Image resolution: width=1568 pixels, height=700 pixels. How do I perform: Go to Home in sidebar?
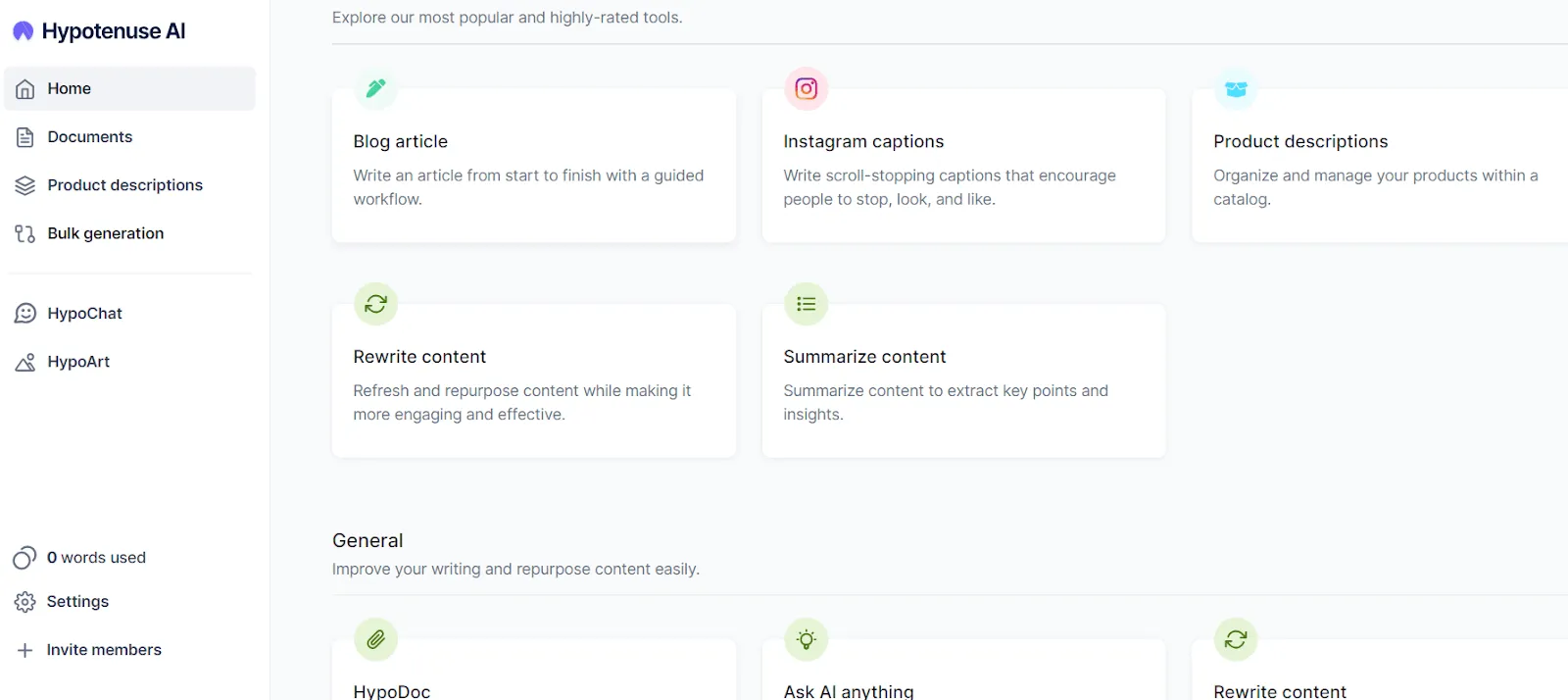(129, 88)
